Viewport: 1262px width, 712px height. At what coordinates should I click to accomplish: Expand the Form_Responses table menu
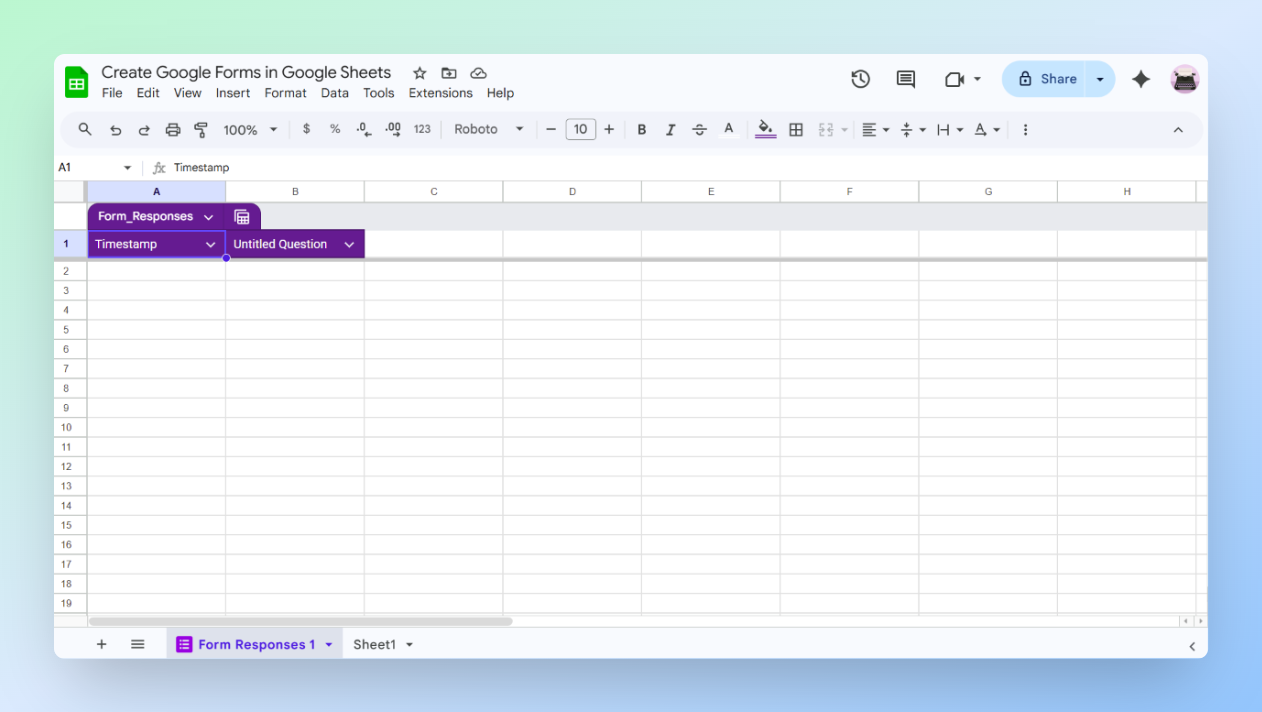tap(208, 217)
